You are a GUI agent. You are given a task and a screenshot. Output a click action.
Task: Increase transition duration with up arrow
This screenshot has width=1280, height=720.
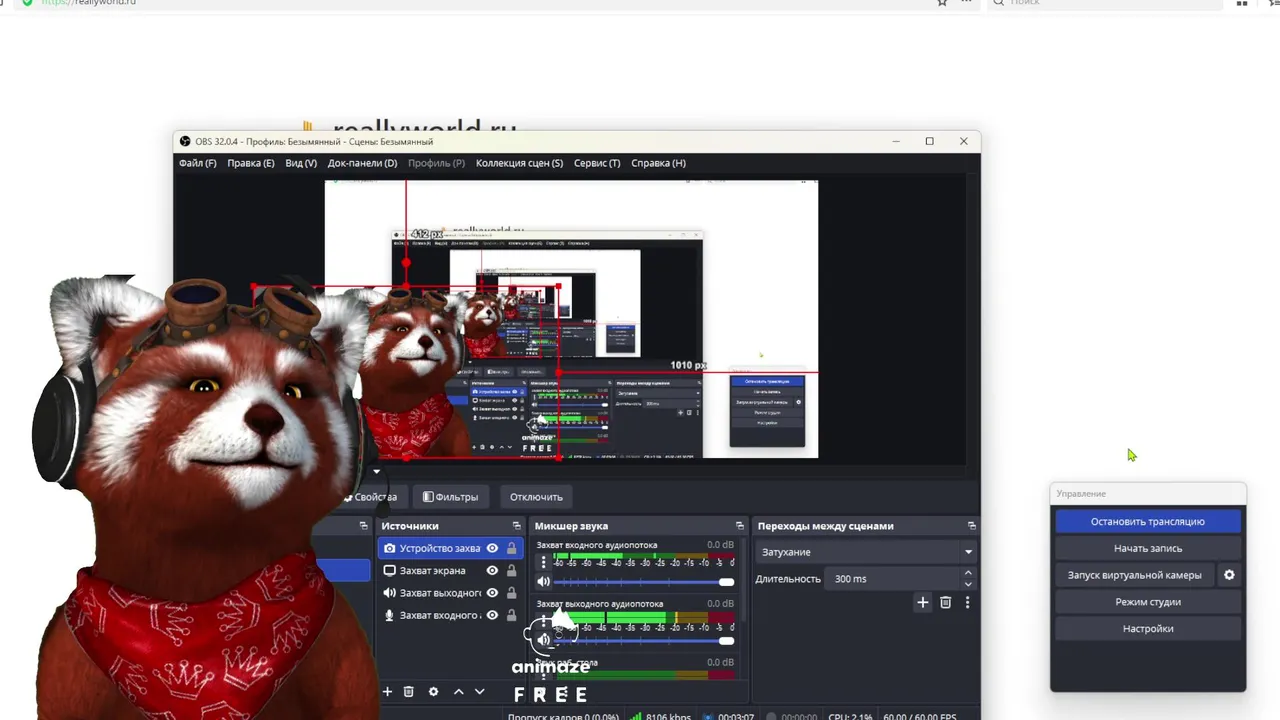coord(967,573)
